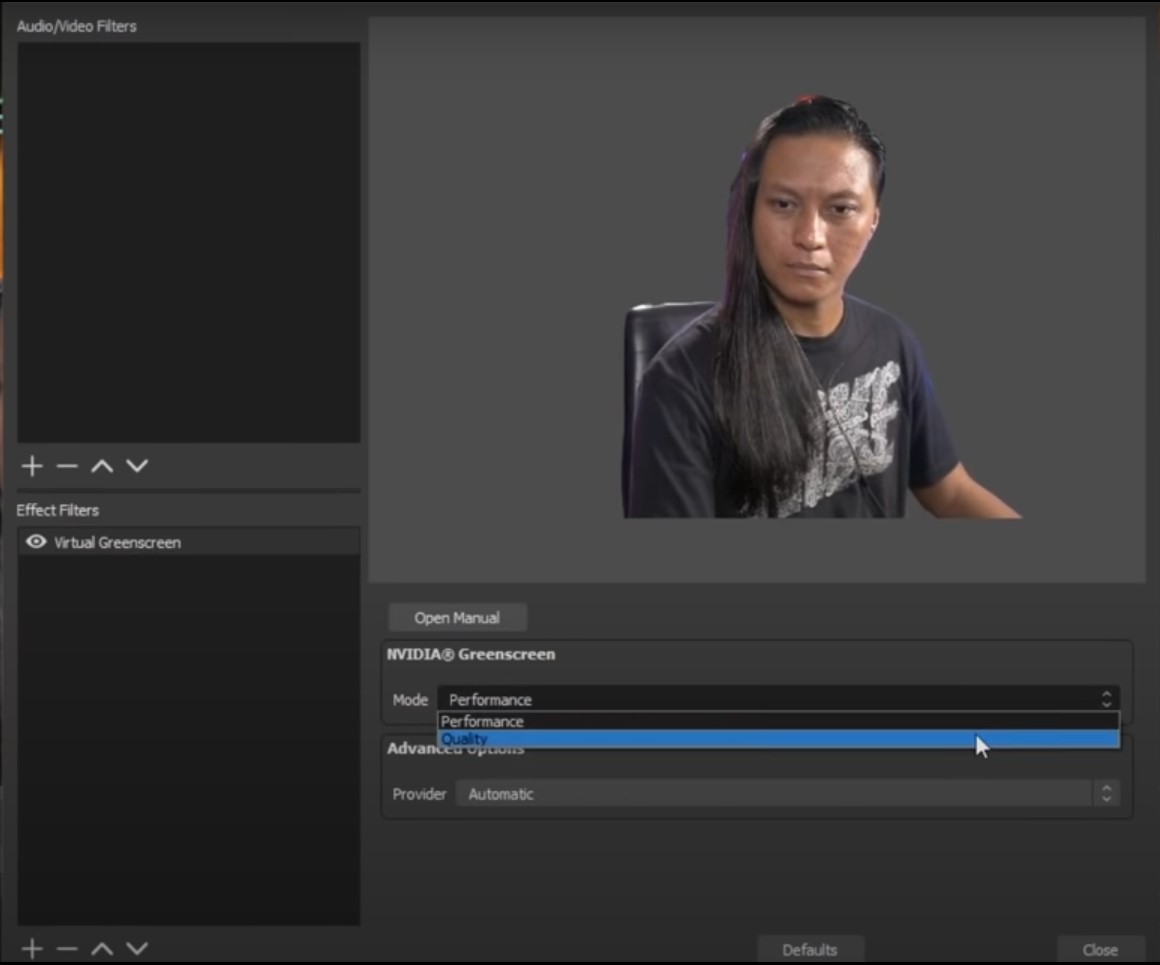Click the Mode dropdown stepper arrows
The width and height of the screenshot is (1160, 965).
click(1106, 699)
